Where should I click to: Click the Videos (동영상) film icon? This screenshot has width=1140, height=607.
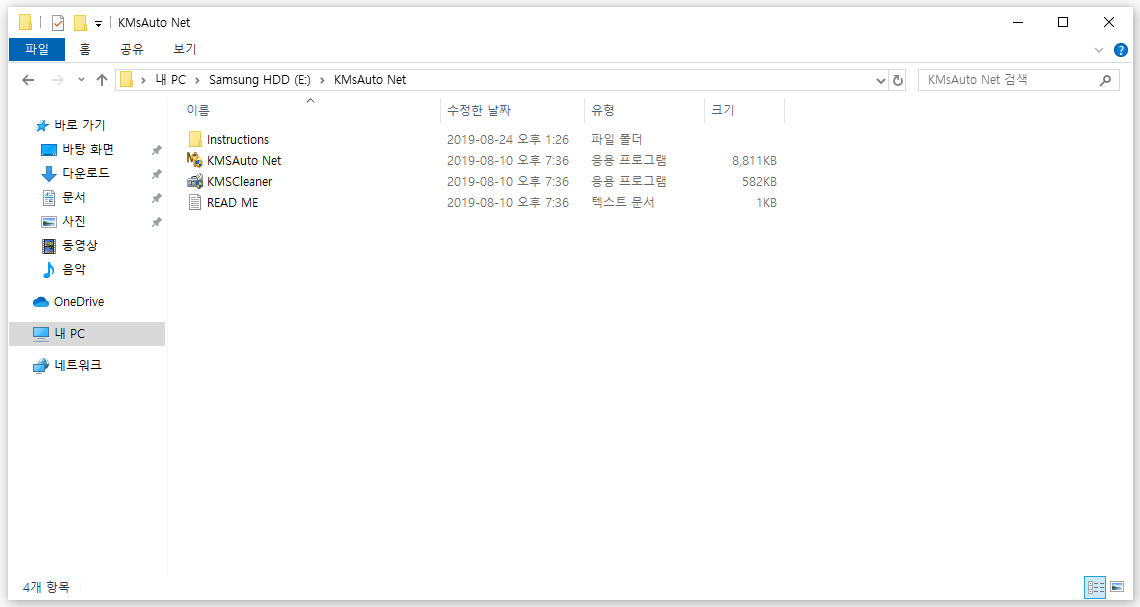pyautogui.click(x=49, y=246)
